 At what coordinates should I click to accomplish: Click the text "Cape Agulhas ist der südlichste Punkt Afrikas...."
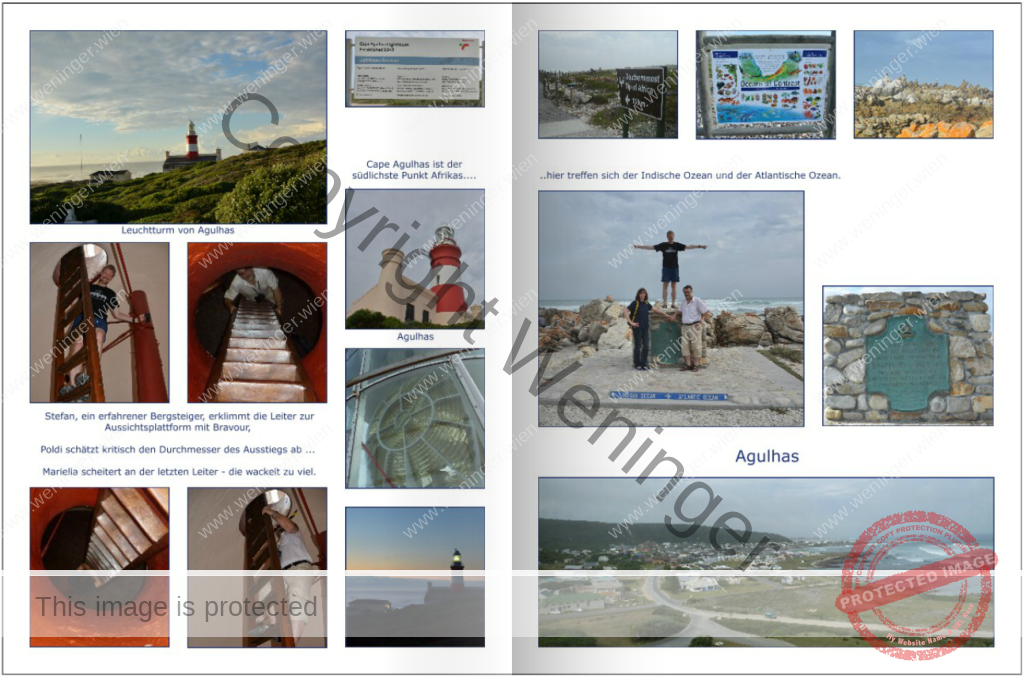[414, 170]
